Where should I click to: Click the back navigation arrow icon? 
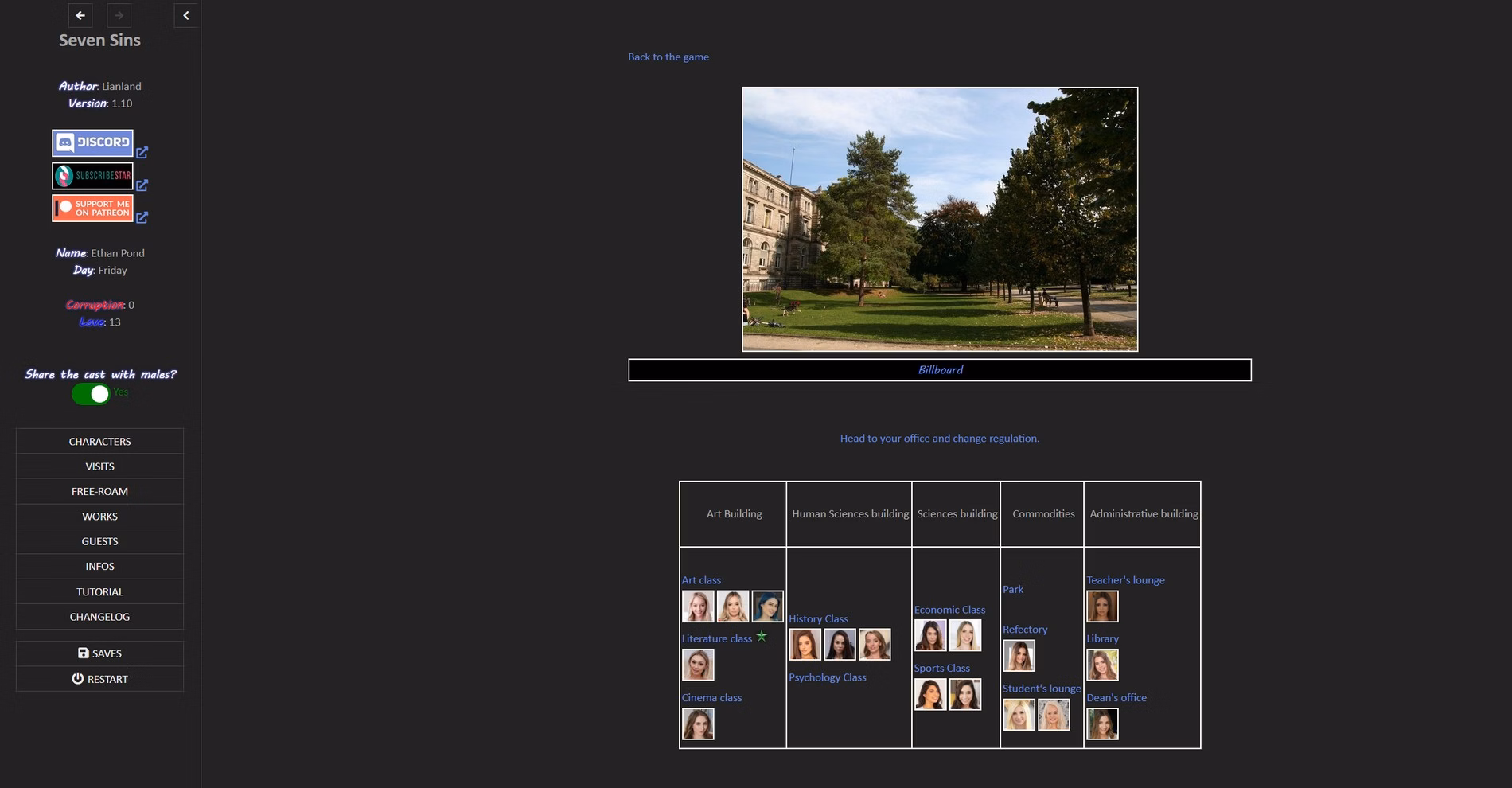click(x=80, y=15)
